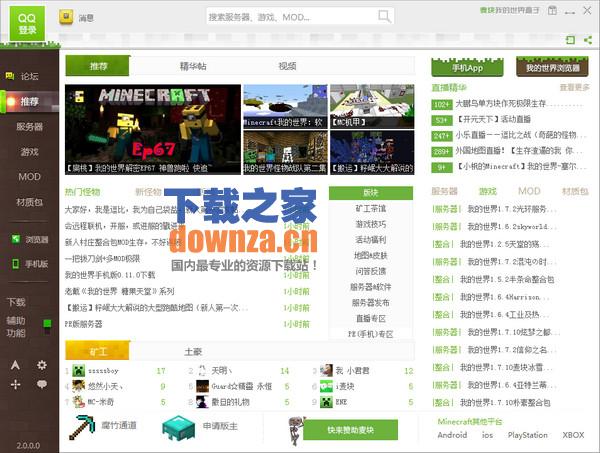Switch to the 土豪 ranking tab
This screenshot has width=600, height=453.
(x=193, y=352)
